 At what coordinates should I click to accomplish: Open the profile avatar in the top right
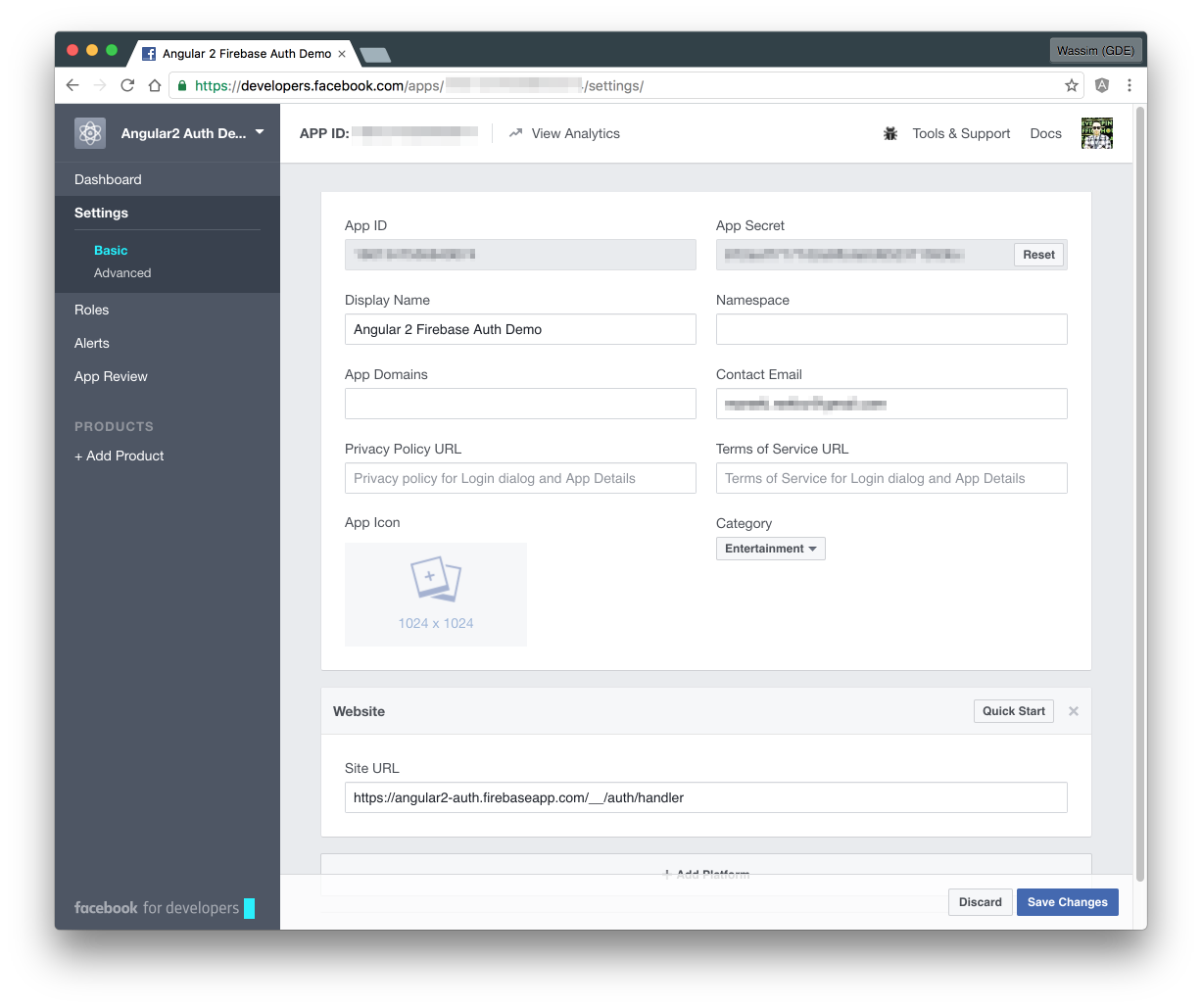(1096, 132)
